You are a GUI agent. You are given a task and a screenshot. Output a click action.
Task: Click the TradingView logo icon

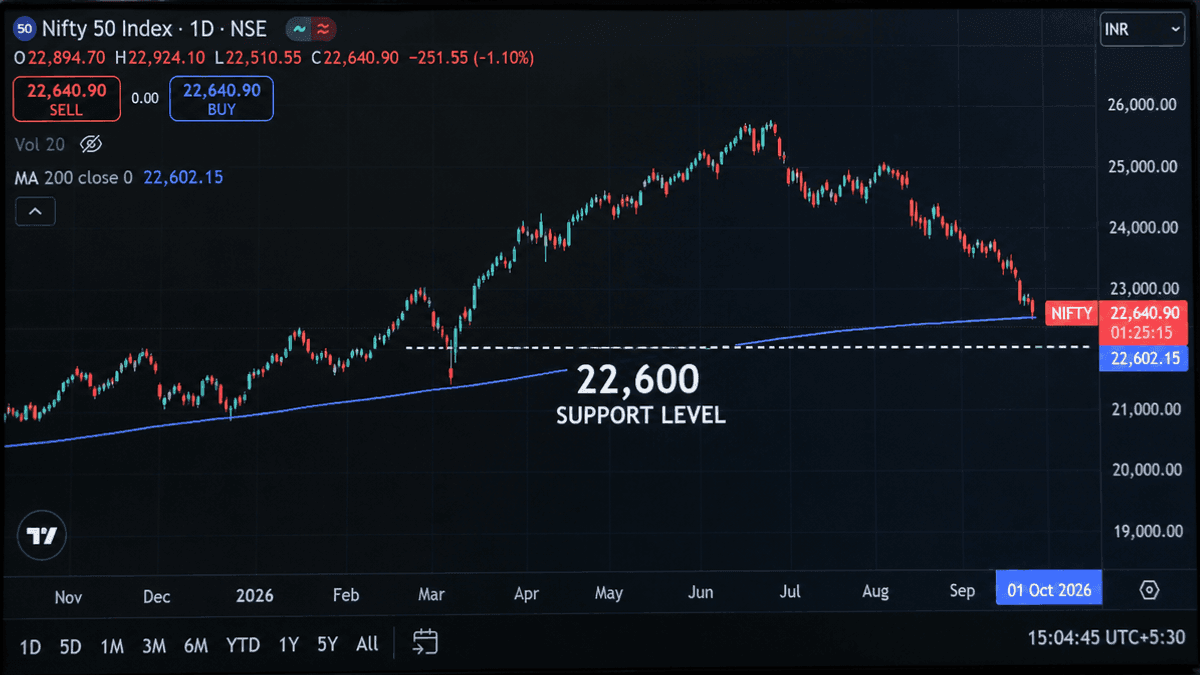click(41, 536)
